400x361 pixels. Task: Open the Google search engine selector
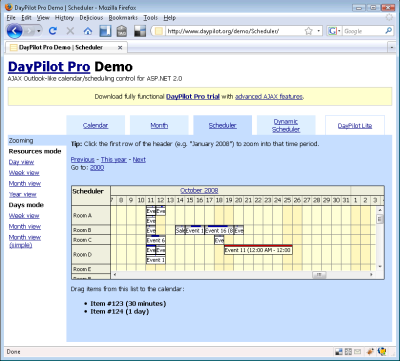point(335,31)
